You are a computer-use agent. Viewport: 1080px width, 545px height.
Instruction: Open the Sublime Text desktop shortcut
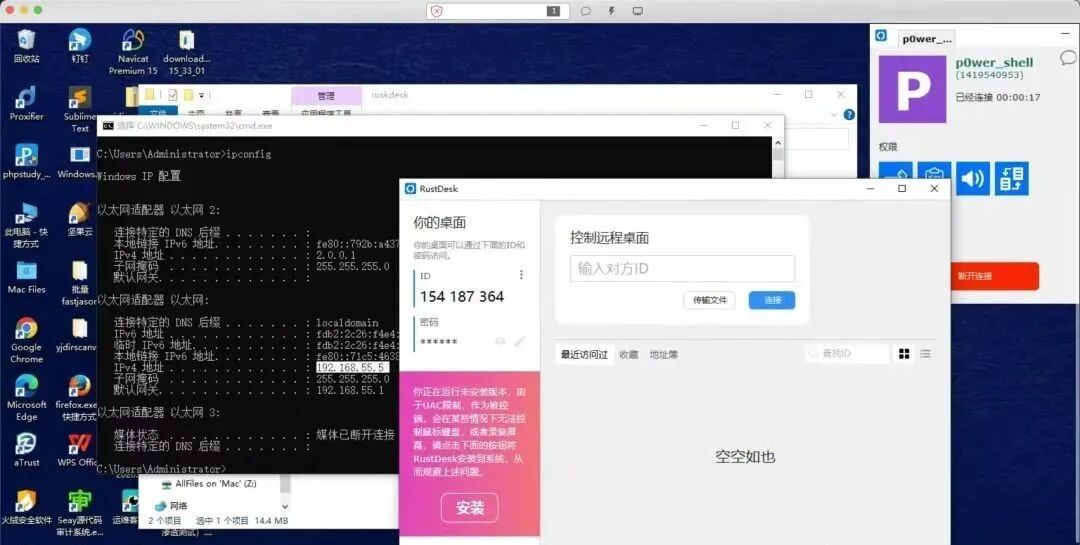(80, 109)
